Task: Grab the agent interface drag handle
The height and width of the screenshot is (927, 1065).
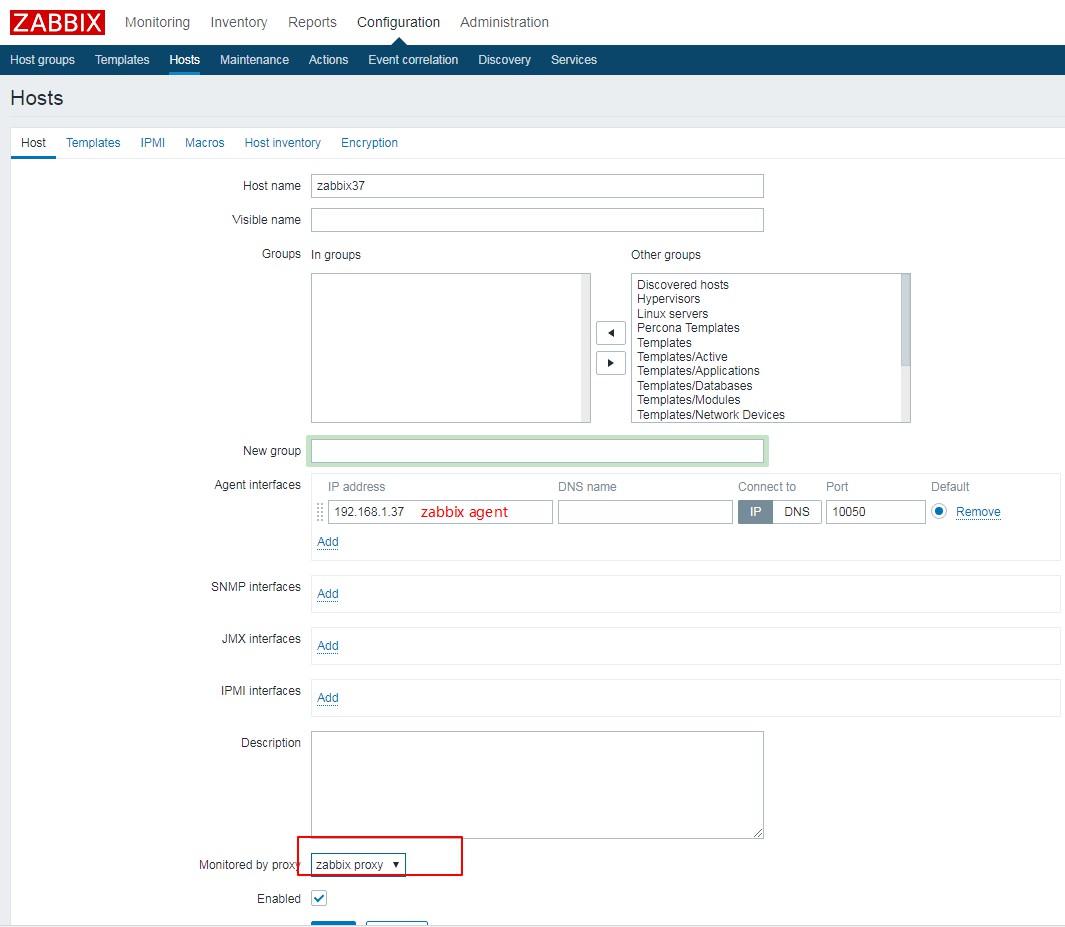Action: [320, 512]
